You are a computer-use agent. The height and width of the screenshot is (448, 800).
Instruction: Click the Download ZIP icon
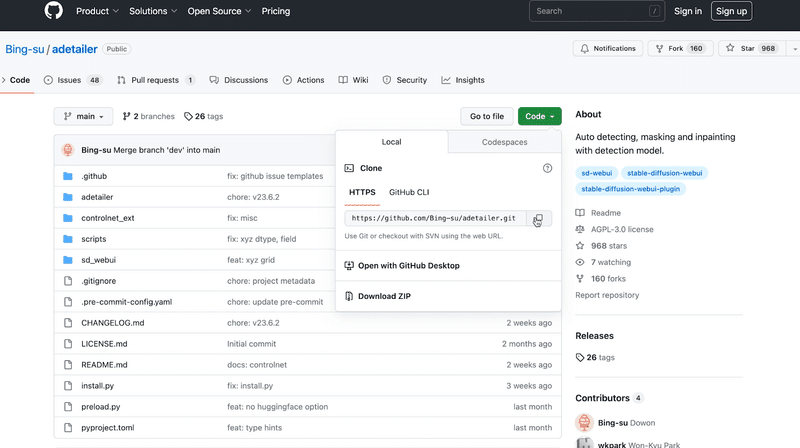349,296
